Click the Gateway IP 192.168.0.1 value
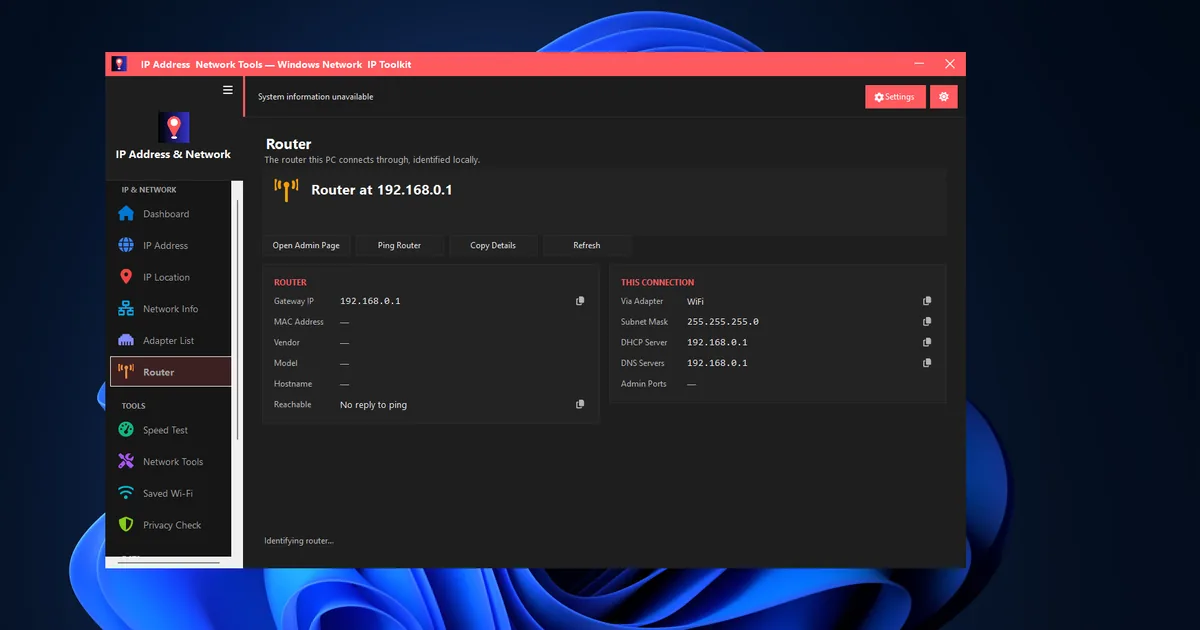The width and height of the screenshot is (1200, 630). [370, 301]
